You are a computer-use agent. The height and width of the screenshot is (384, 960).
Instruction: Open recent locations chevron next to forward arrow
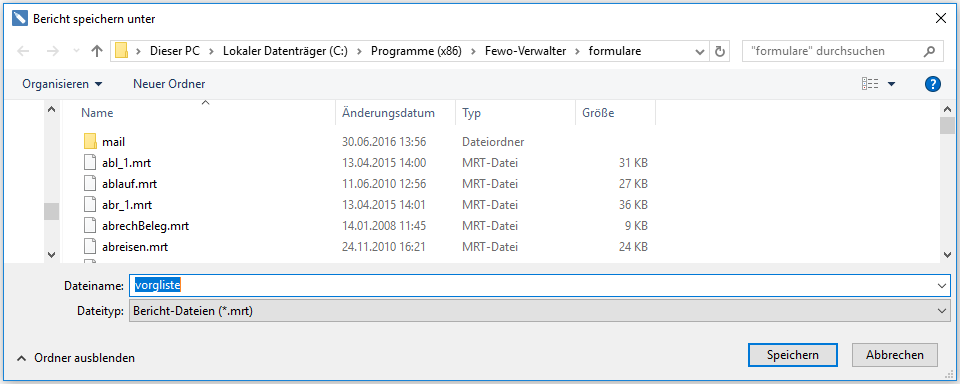[x=76, y=51]
